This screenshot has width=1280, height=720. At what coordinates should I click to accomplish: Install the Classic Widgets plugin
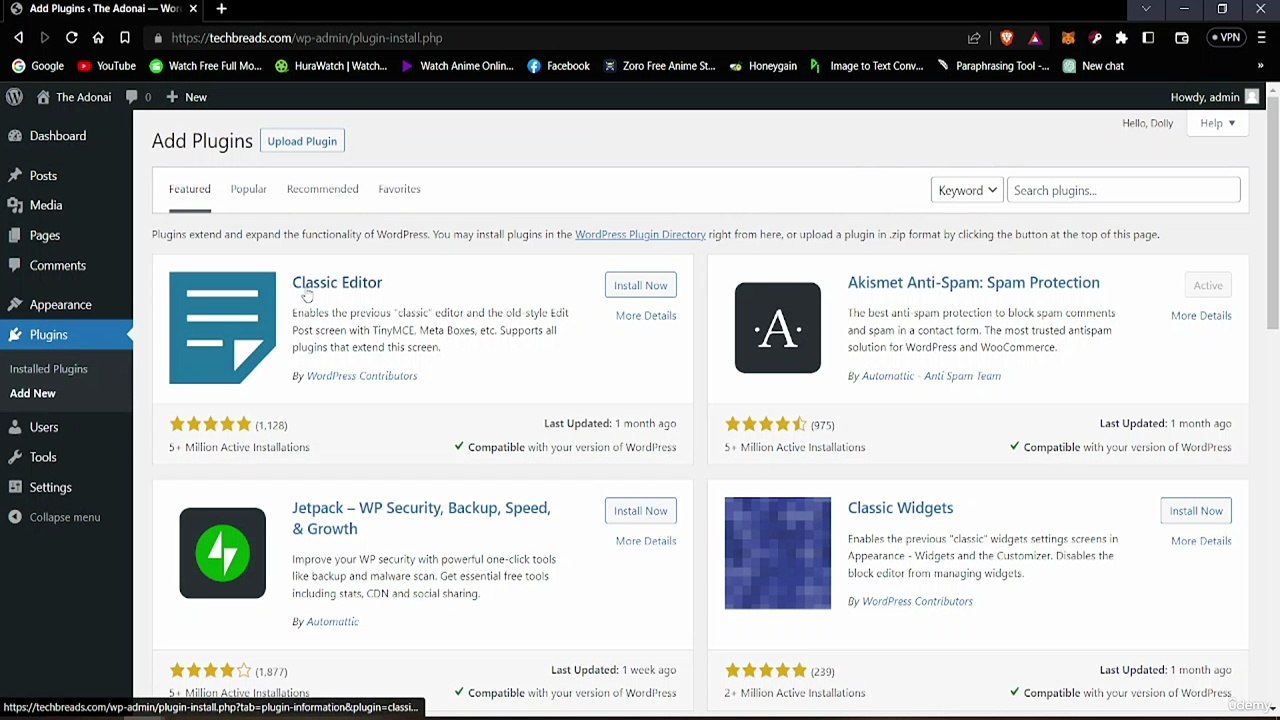[x=1196, y=510]
